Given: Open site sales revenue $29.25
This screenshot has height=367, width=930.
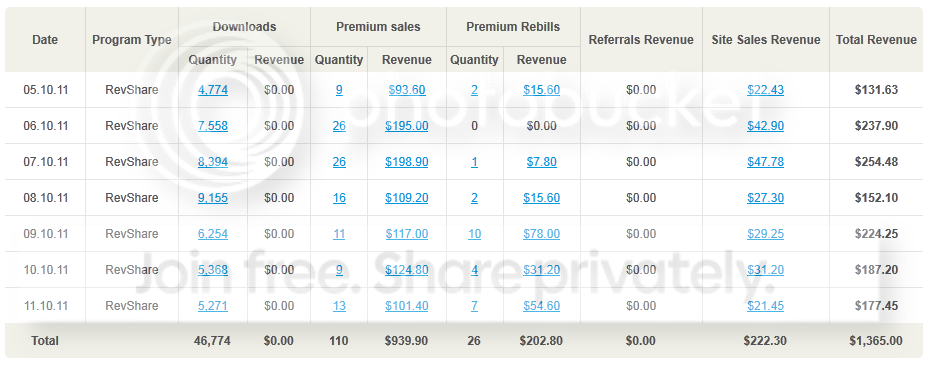Looking at the screenshot, I should point(765,234).
